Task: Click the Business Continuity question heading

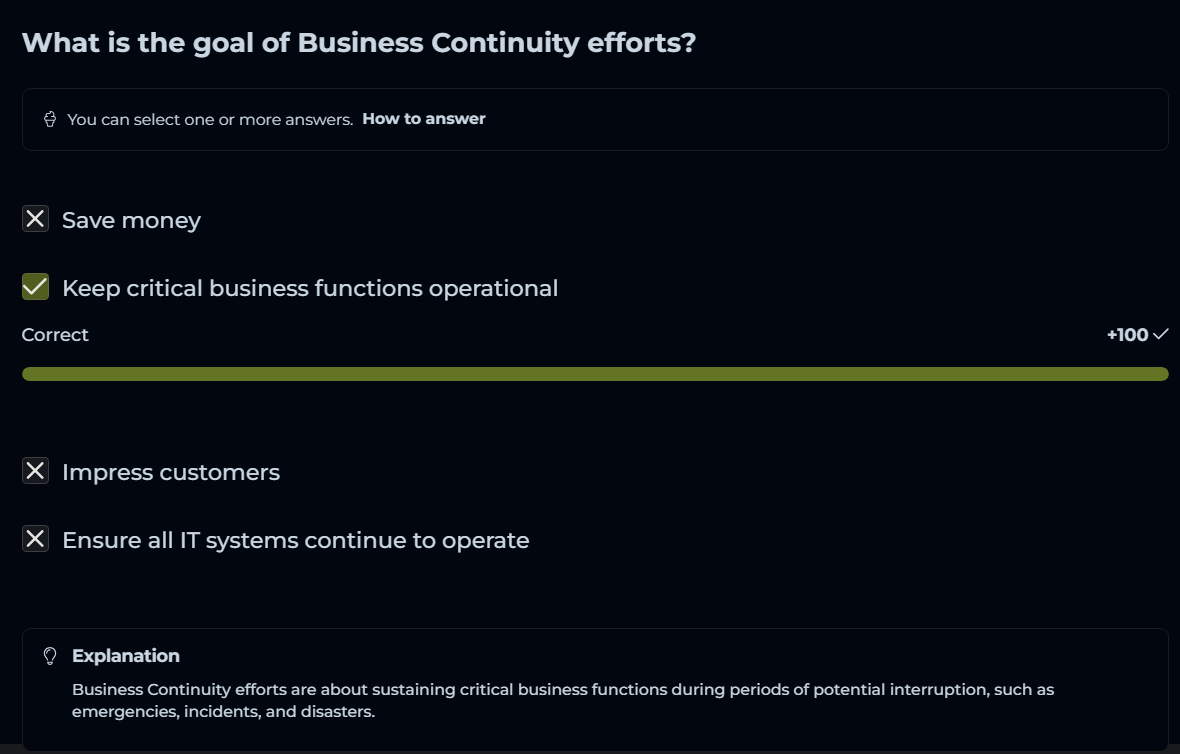Action: pyautogui.click(x=358, y=44)
